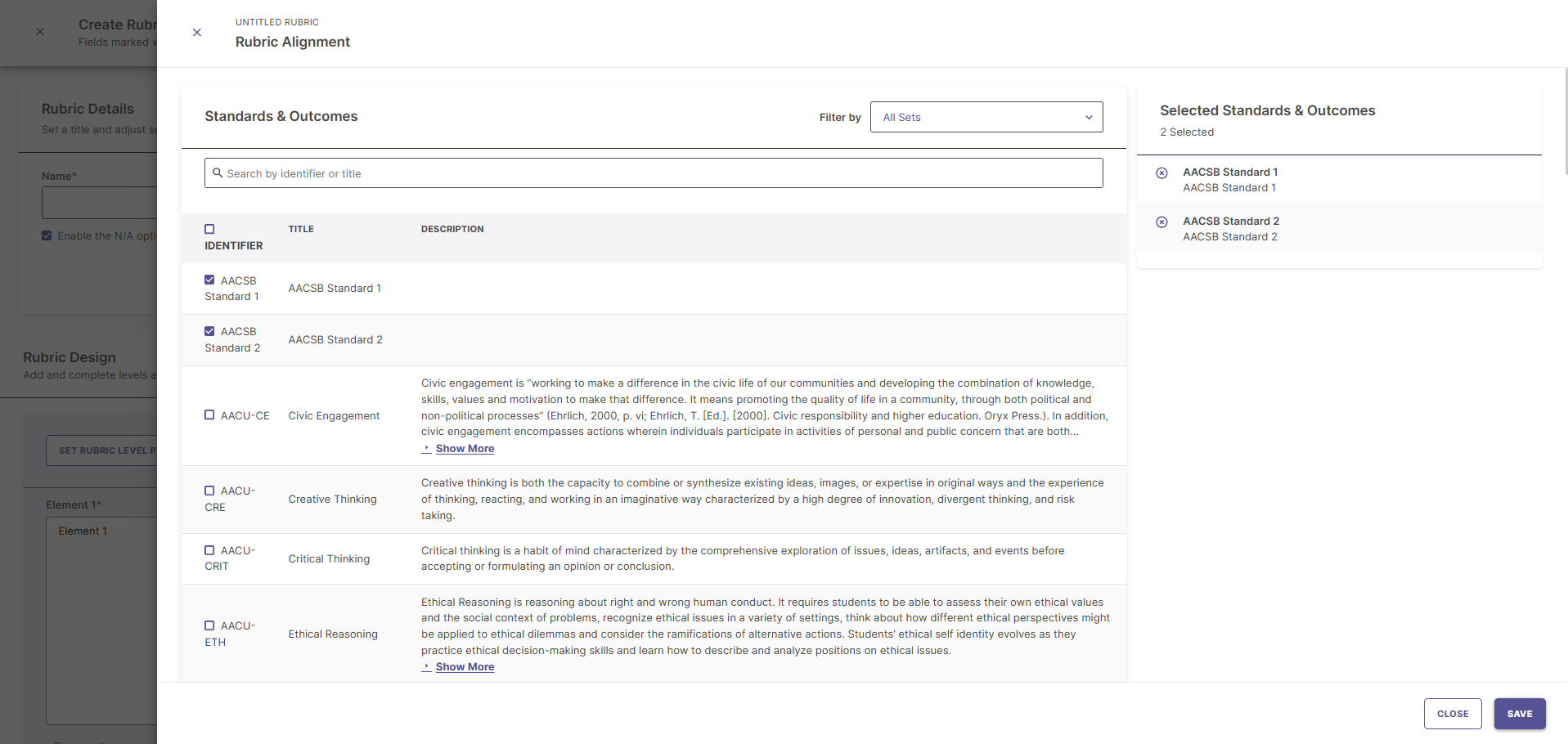The image size is (1568, 744).
Task: Check the AACU-CRIT Critical Thinking checkbox
Action: 209,550
